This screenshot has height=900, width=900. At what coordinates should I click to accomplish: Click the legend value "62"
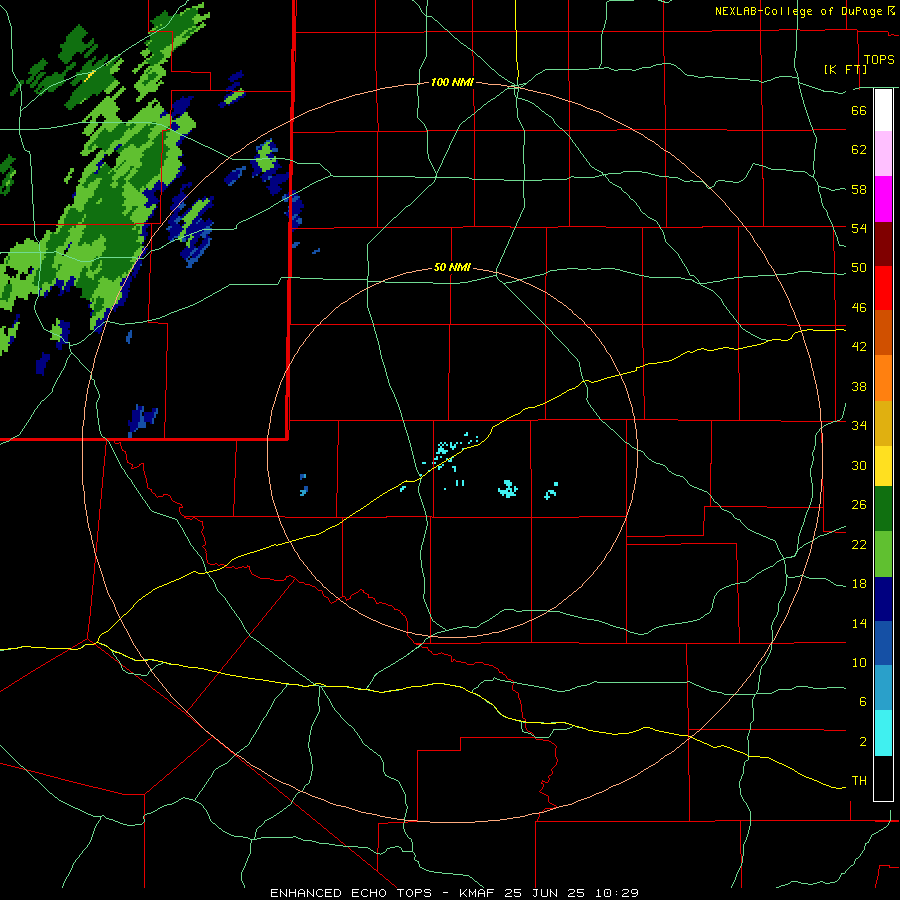(x=859, y=150)
